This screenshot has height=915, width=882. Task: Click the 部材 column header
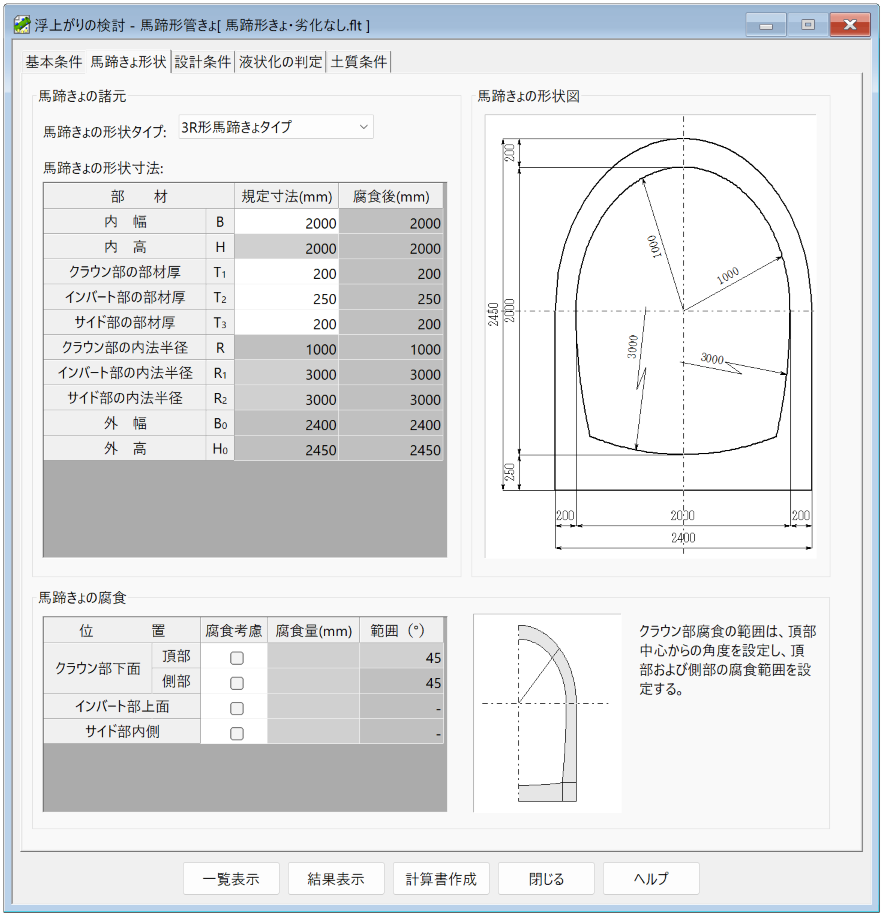coord(139,196)
